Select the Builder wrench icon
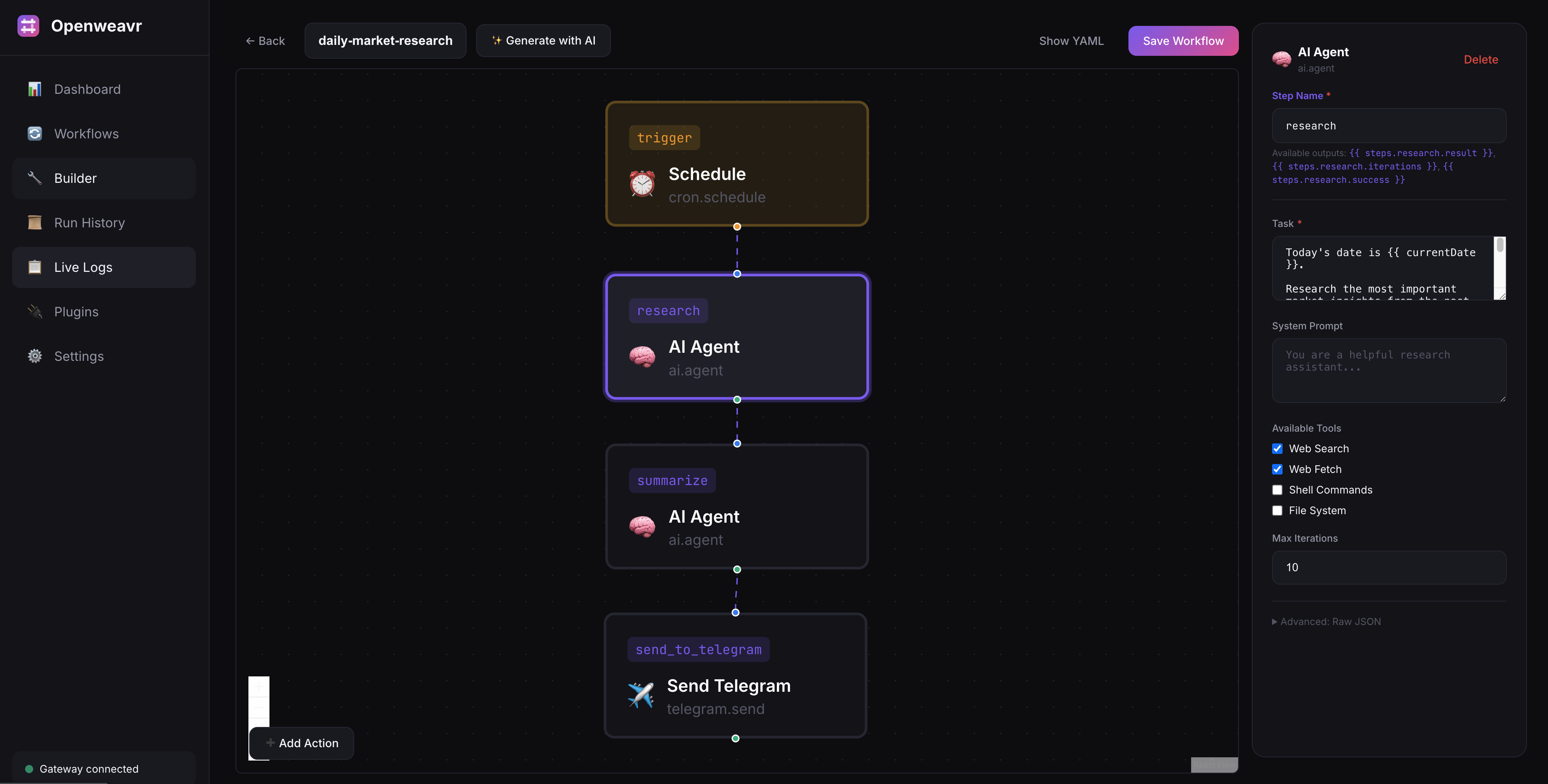Screen dimensions: 1548x784 pos(34,178)
